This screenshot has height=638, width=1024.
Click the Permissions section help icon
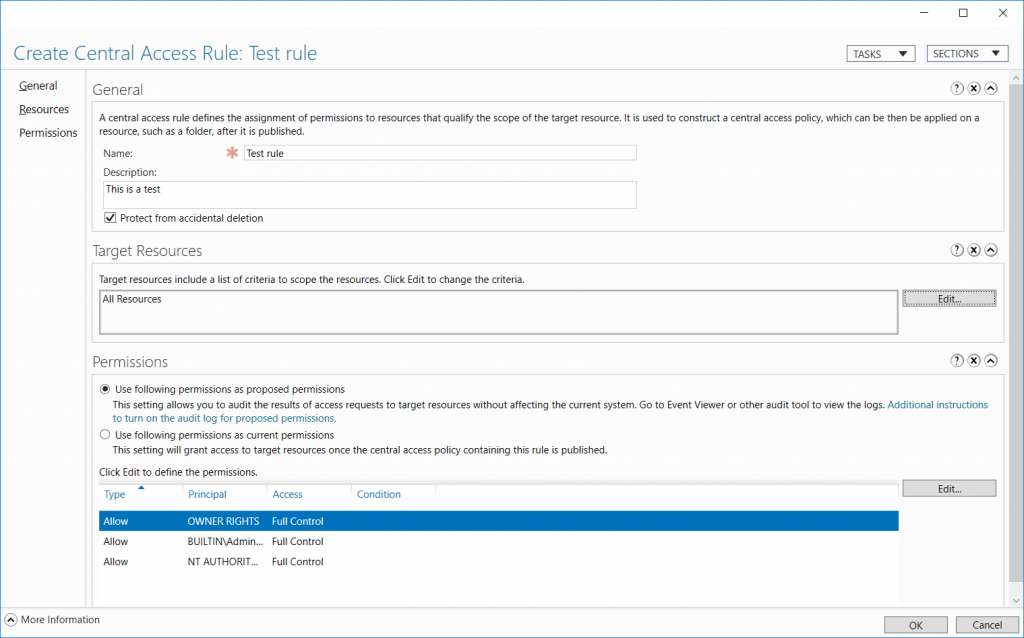point(956,360)
